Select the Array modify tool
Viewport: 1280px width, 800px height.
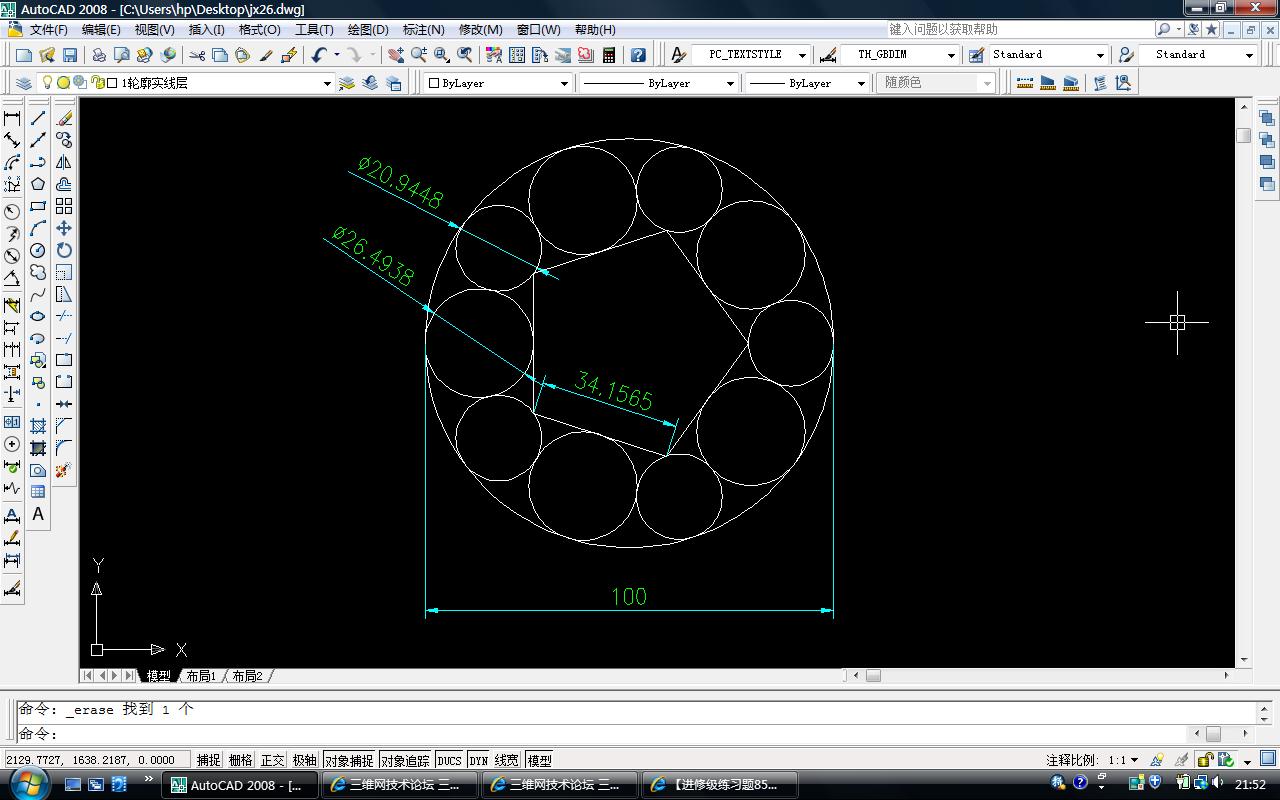(x=64, y=206)
